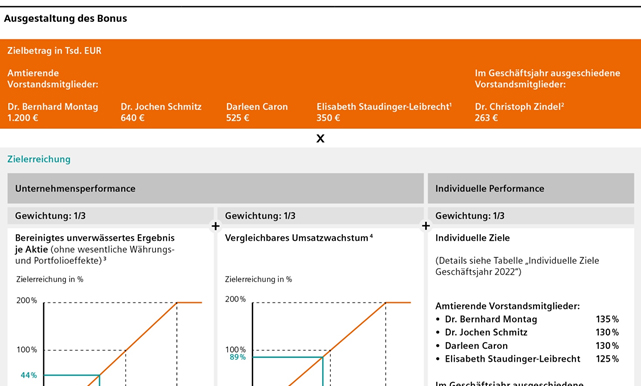The image size is (641, 386).
Task: Click Dr. Bernhard Montag's 135% value
Action: click(607, 319)
